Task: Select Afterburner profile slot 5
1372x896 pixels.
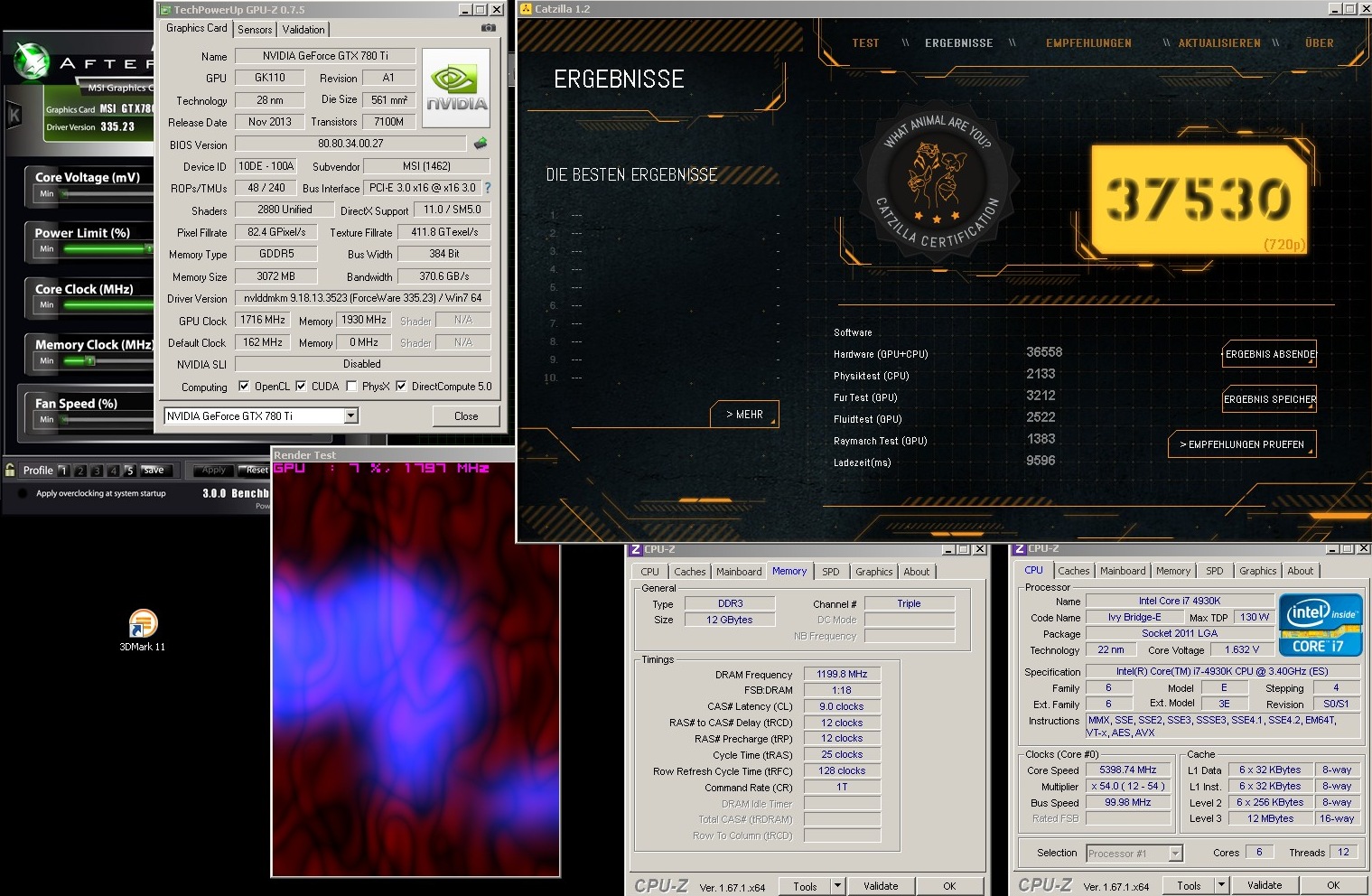Action: (x=129, y=471)
